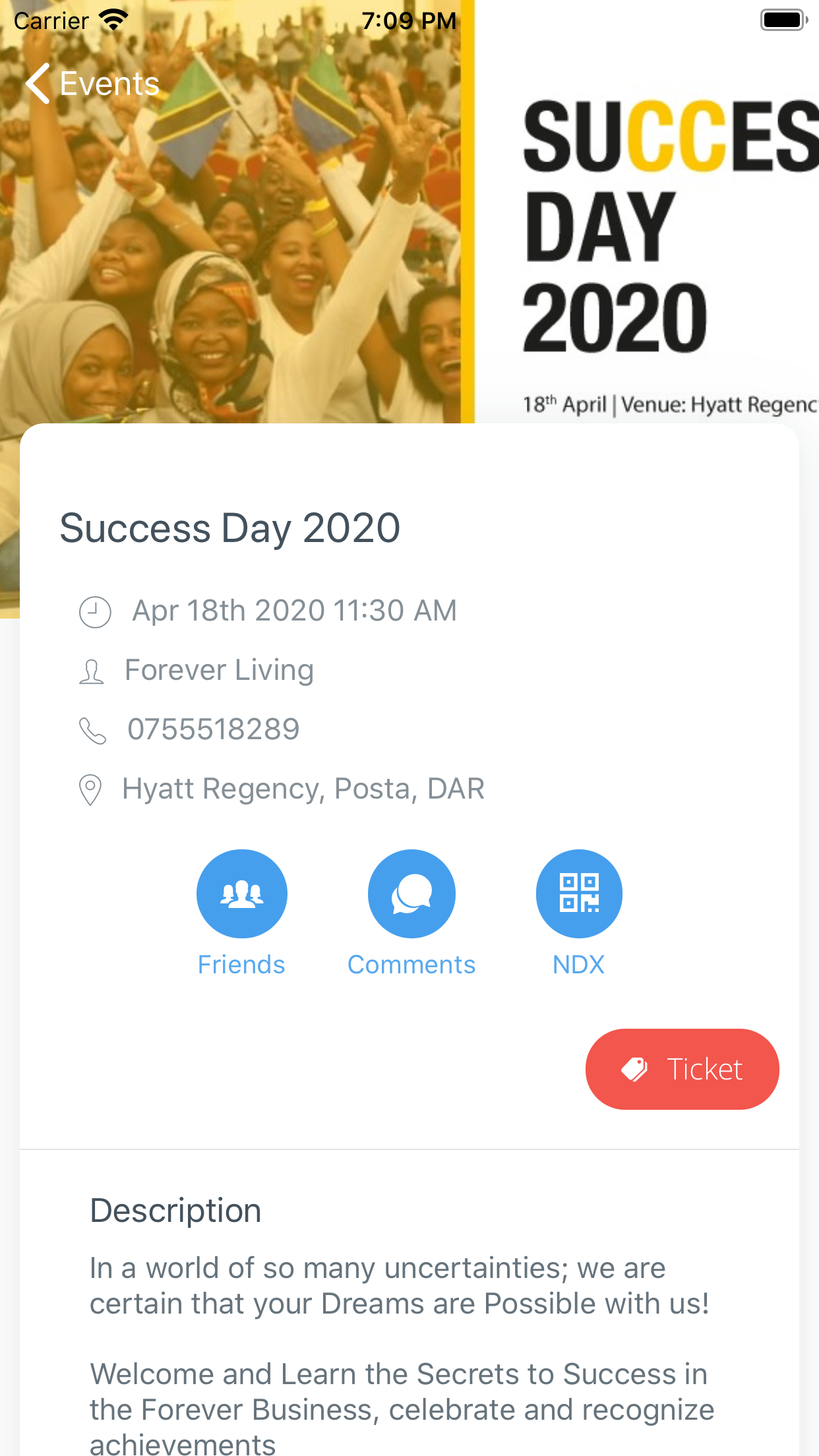The height and width of the screenshot is (1456, 819).
Task: Call phone number 0755518289
Action: [214, 729]
